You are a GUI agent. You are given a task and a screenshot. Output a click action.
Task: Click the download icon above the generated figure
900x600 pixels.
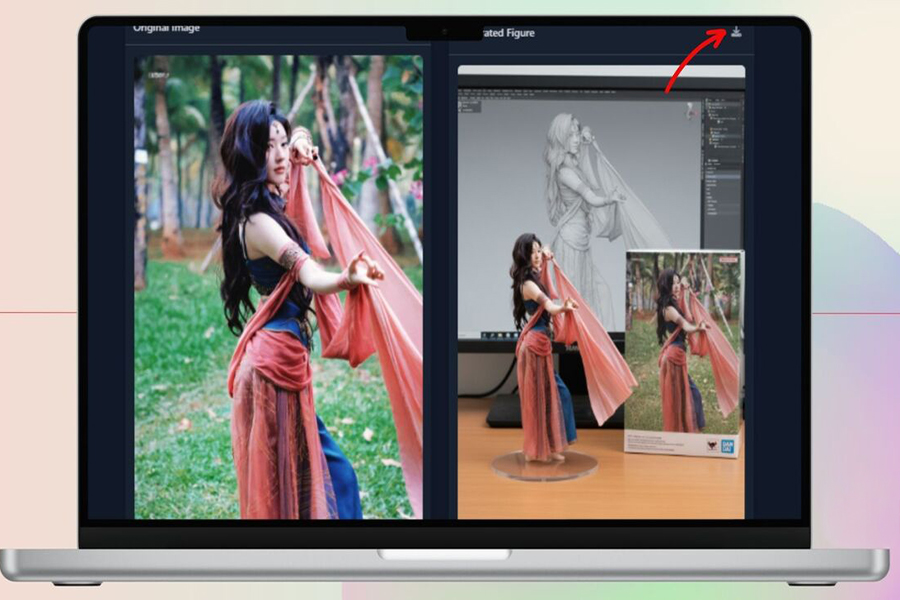click(x=736, y=32)
